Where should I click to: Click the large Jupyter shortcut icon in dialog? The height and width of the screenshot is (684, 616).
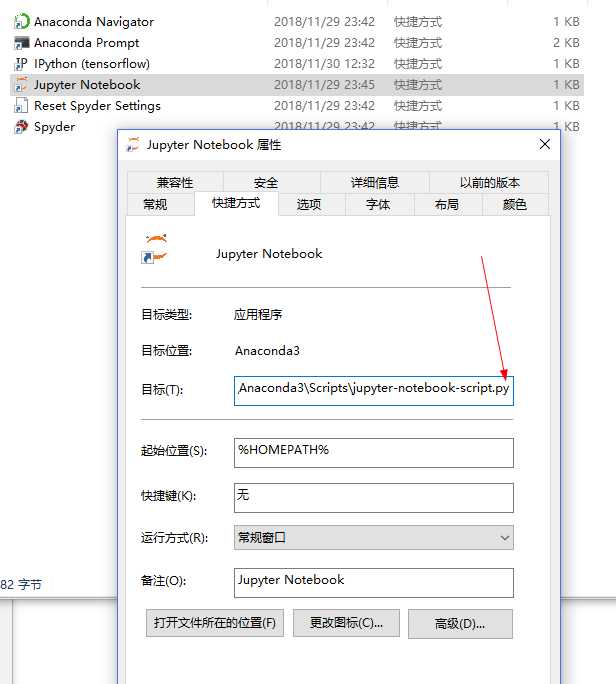(x=155, y=249)
